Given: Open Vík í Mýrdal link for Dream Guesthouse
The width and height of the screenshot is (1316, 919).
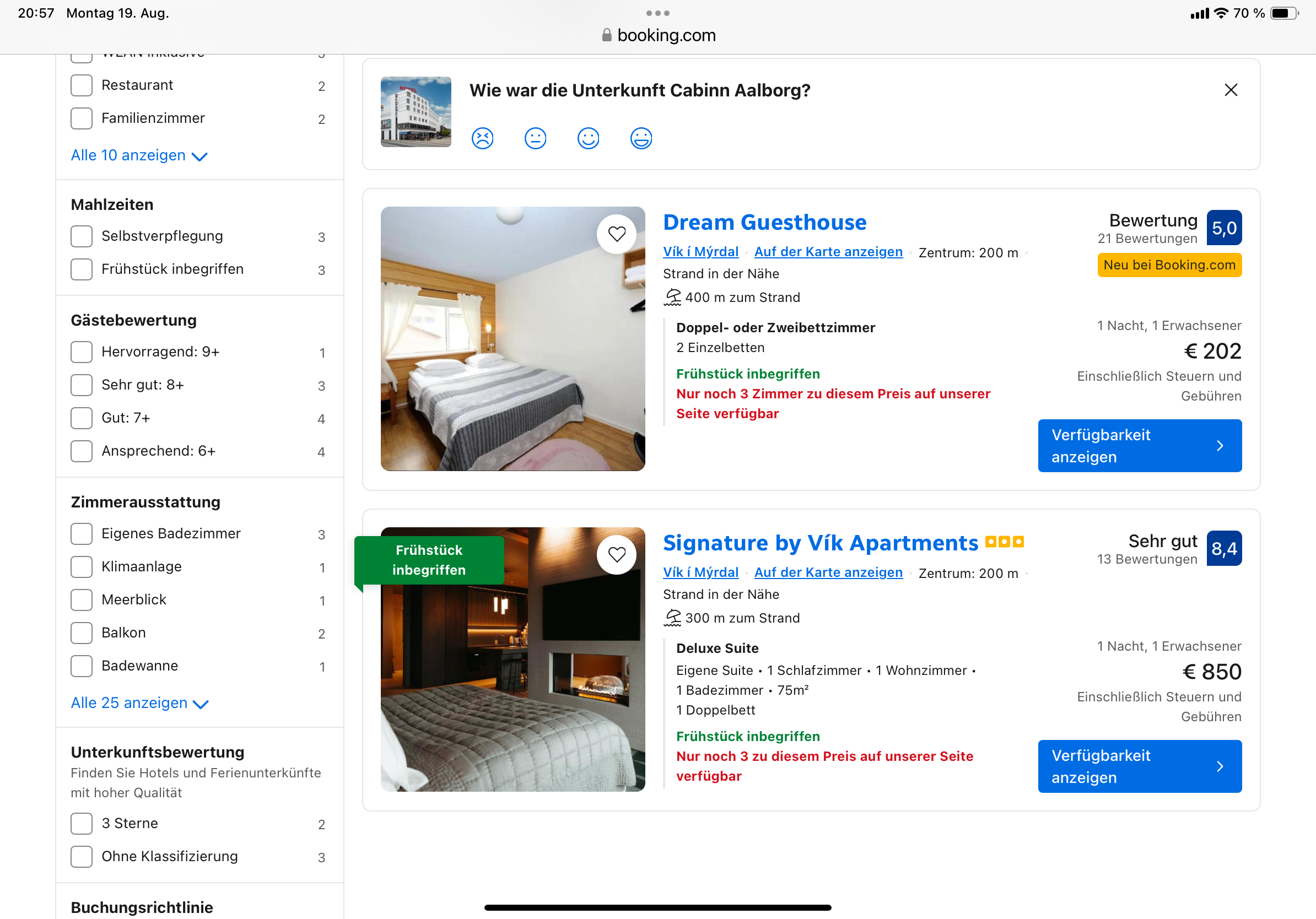Looking at the screenshot, I should tap(700, 252).
